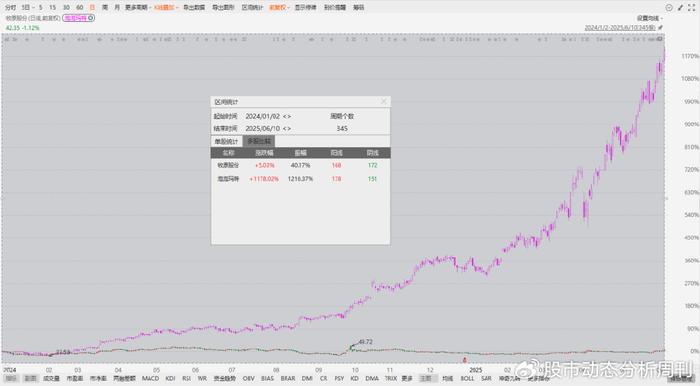The width and height of the screenshot is (700, 386).
Task: Click the fullscreen expand icon top right
Action: click(692, 8)
